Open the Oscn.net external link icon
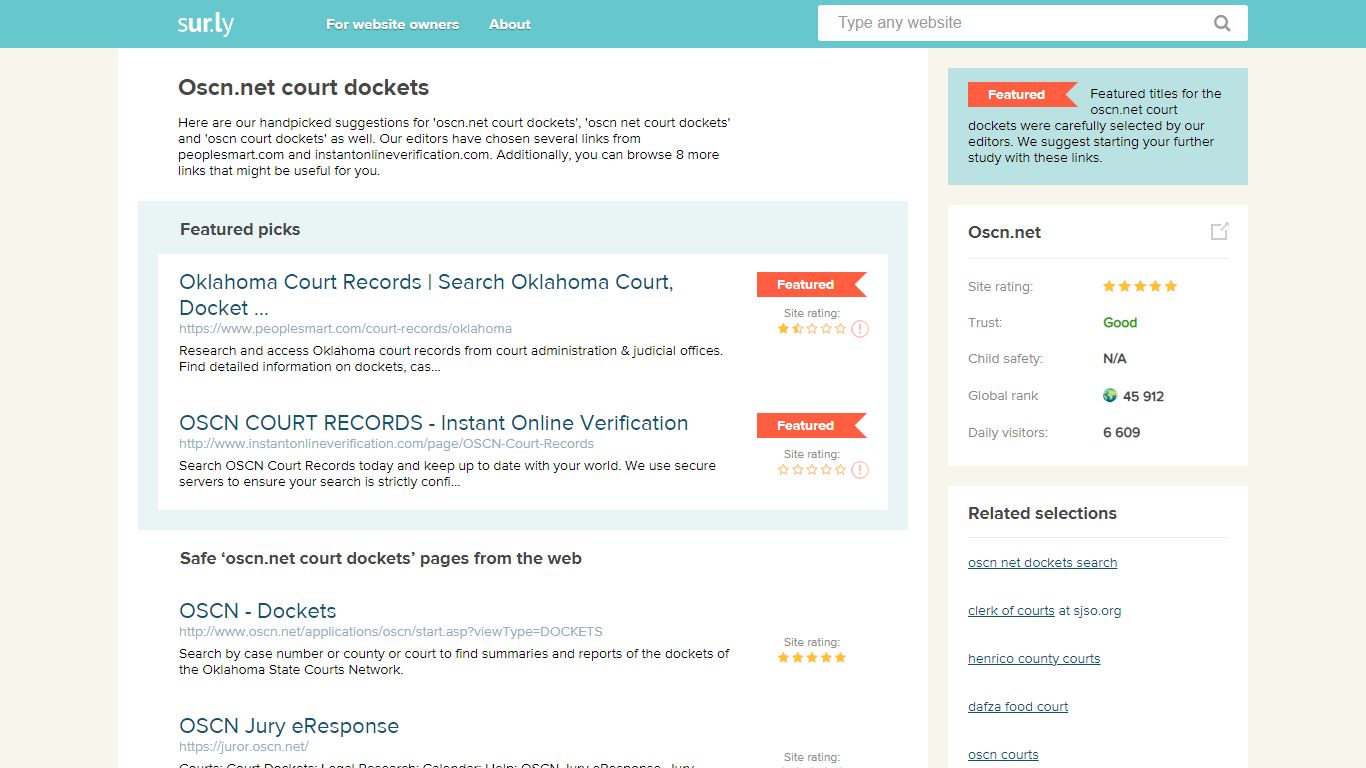The height and width of the screenshot is (768, 1366). (1219, 231)
